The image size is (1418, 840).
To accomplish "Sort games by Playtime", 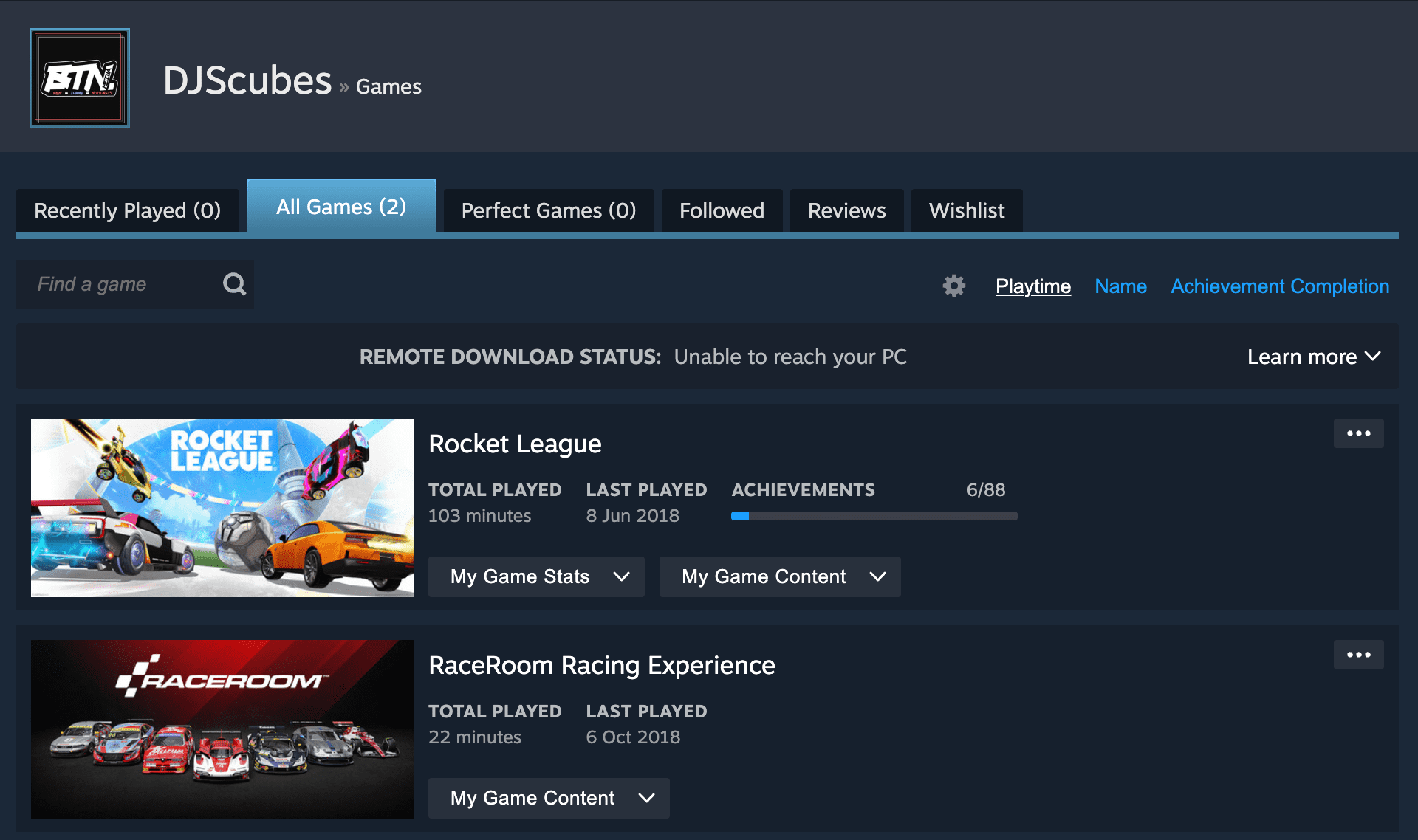I will pos(1032,286).
